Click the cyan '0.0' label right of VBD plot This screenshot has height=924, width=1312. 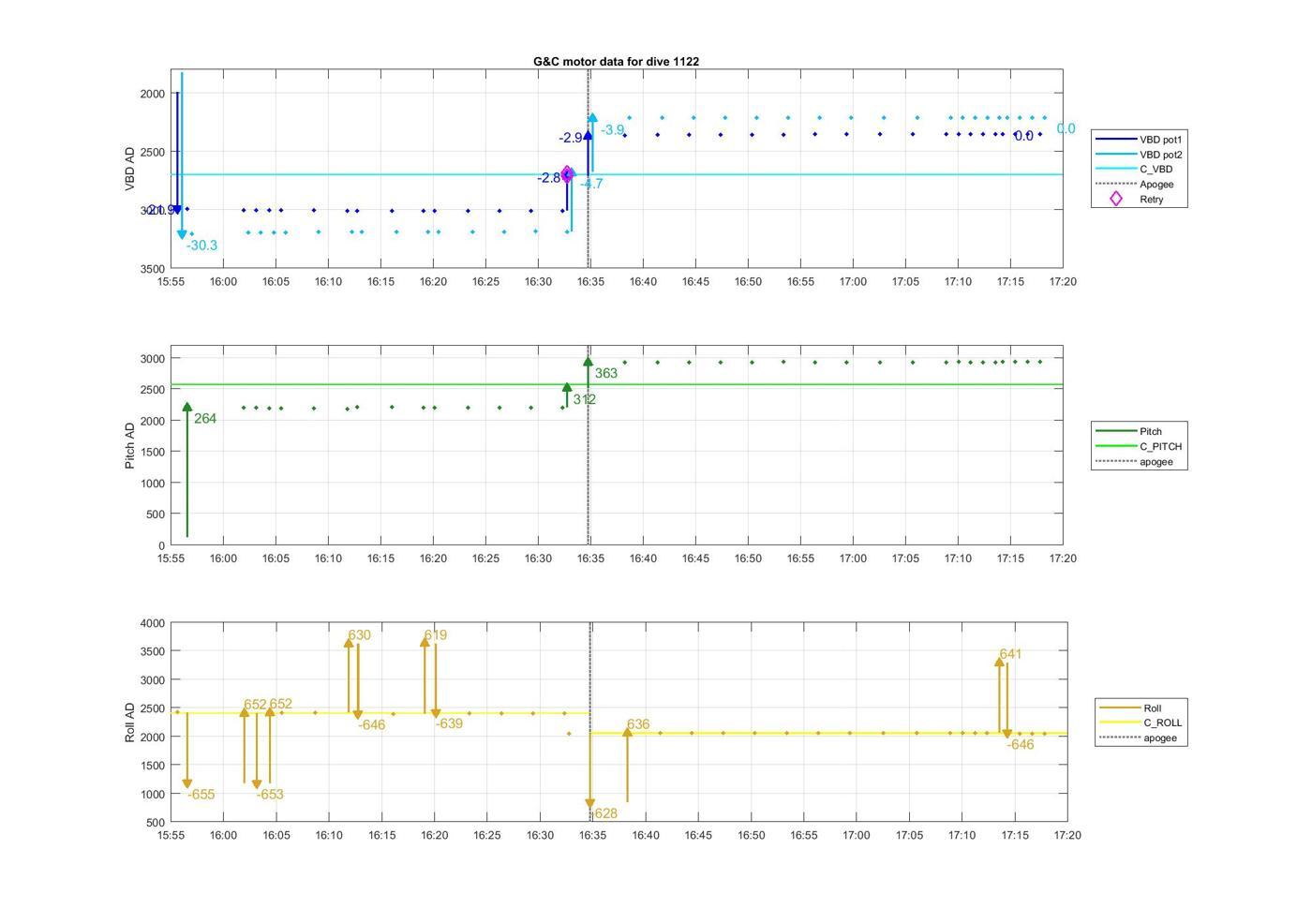(x=1066, y=129)
